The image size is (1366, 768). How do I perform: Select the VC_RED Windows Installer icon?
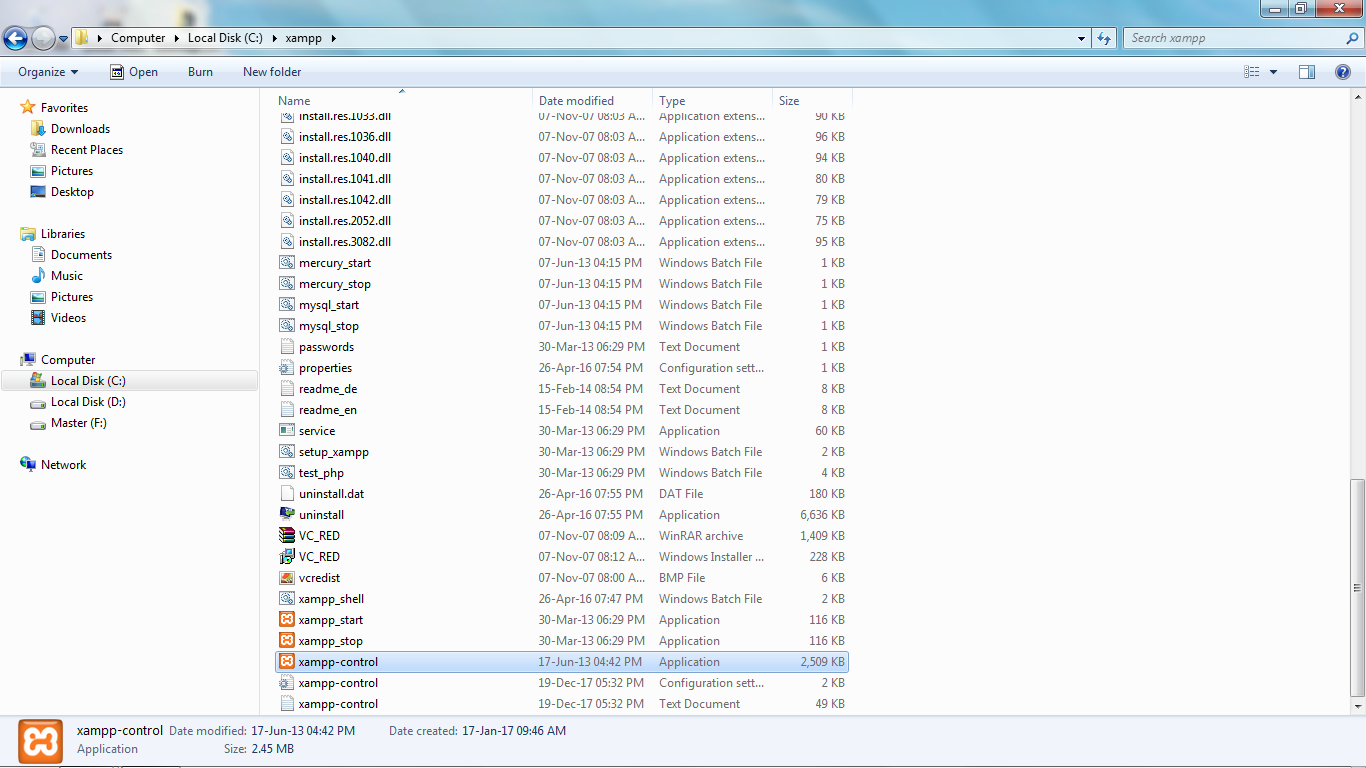[x=287, y=557]
